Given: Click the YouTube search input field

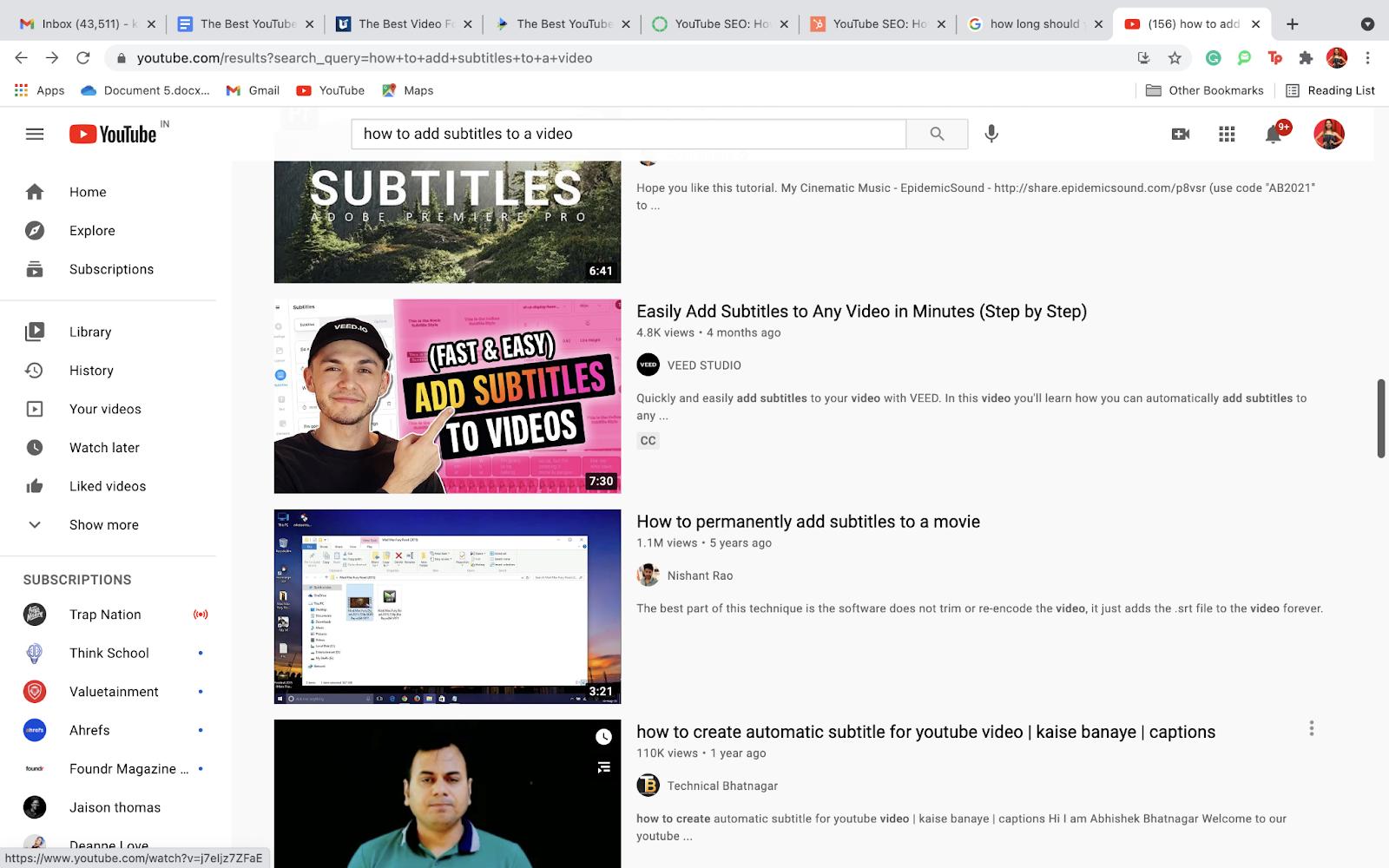Looking at the screenshot, I should (x=629, y=134).
